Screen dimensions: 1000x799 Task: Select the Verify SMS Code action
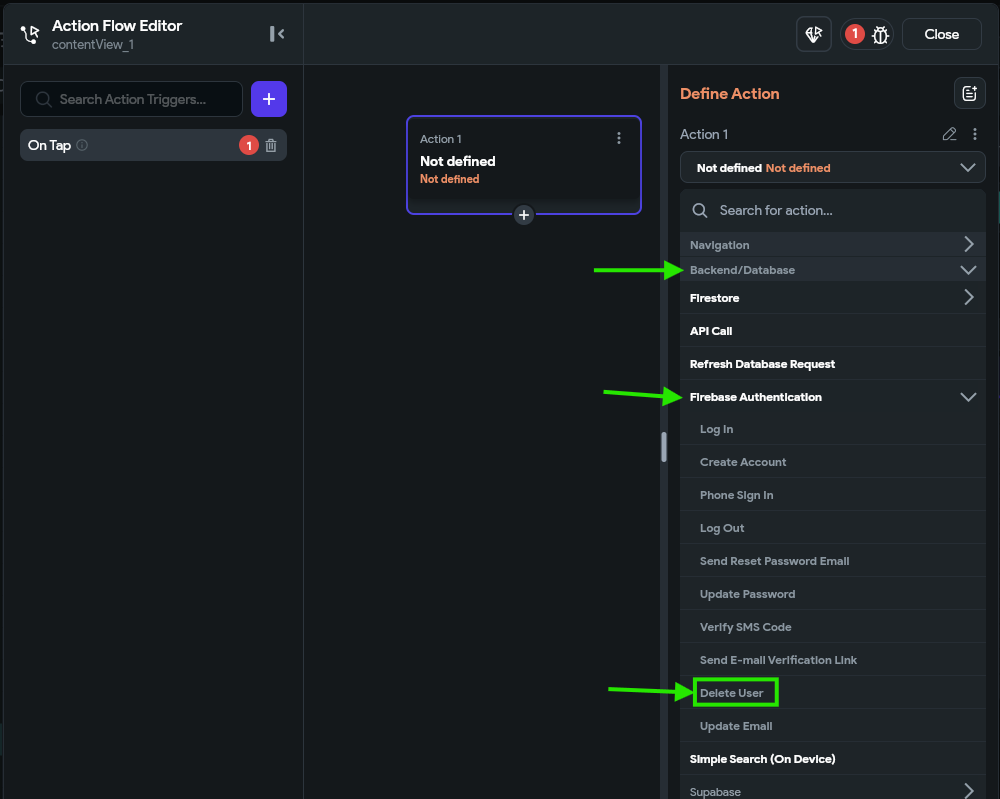(x=832, y=627)
